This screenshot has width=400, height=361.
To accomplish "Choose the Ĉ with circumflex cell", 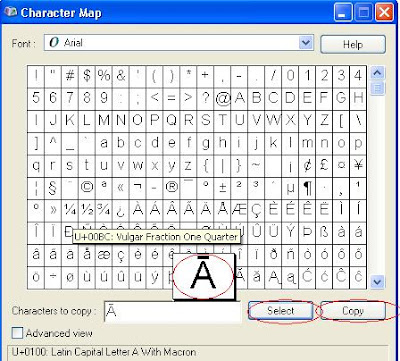I will click(341, 278).
